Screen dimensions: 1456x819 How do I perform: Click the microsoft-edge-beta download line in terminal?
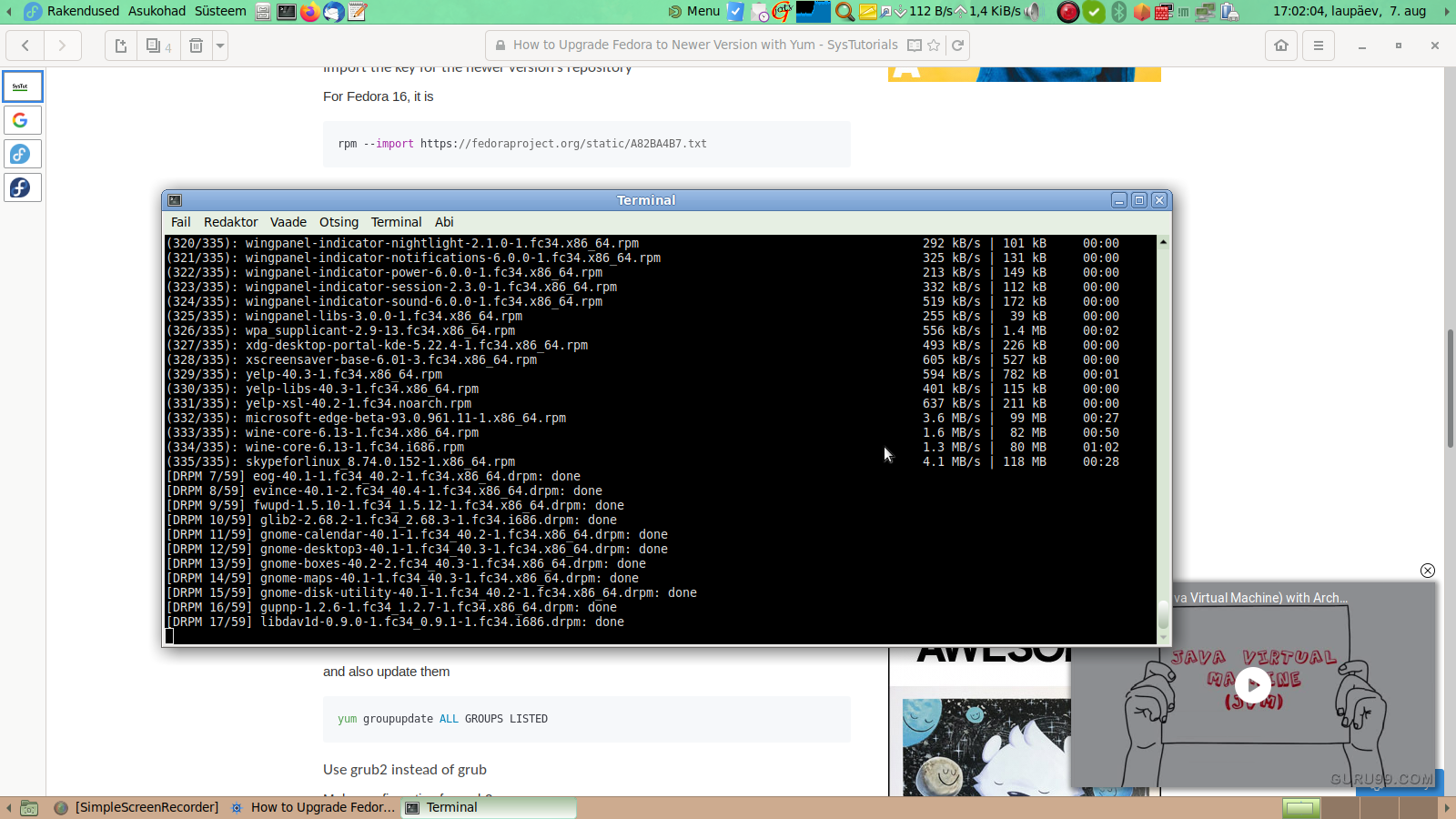[642, 419]
